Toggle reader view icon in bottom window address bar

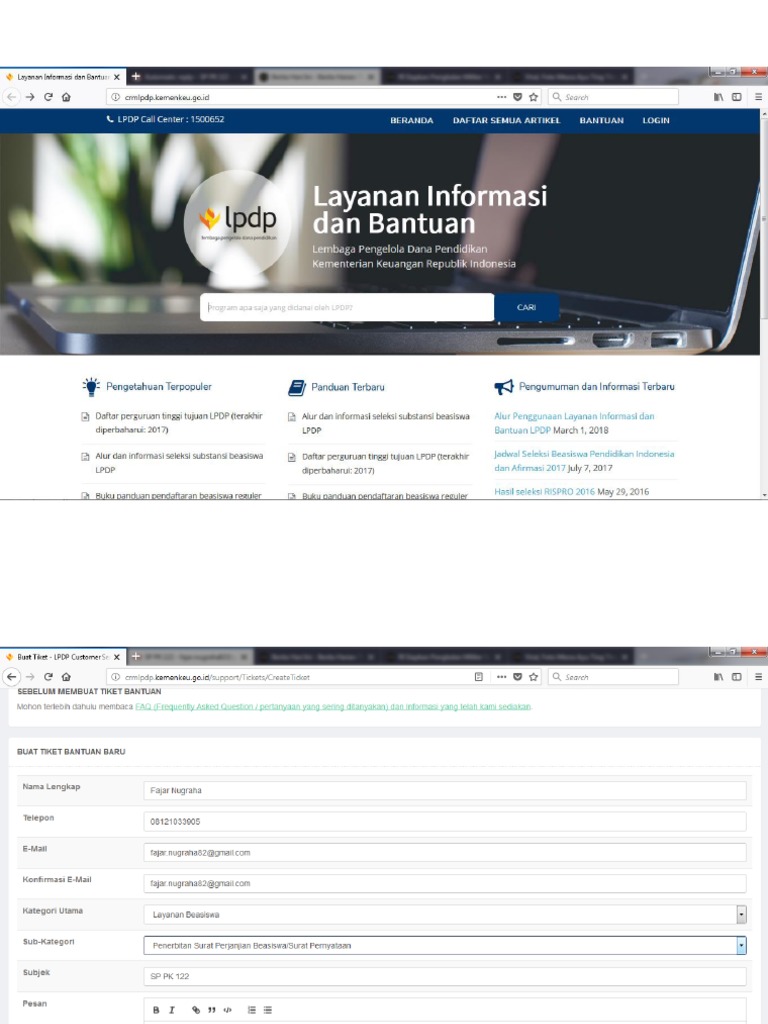[479, 677]
